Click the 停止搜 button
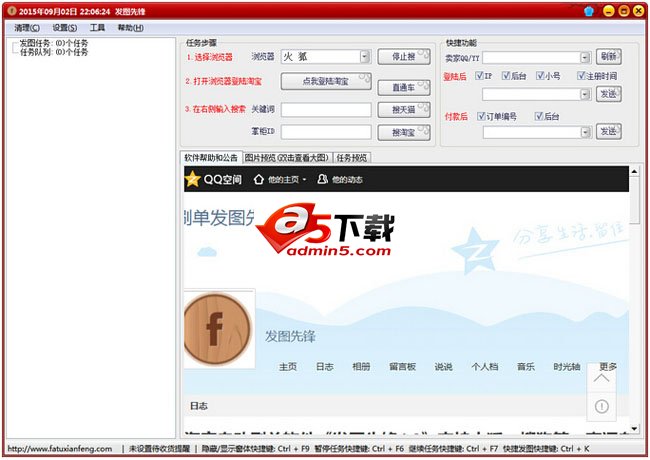Screen dimensions: 650x460 [x=404, y=57]
